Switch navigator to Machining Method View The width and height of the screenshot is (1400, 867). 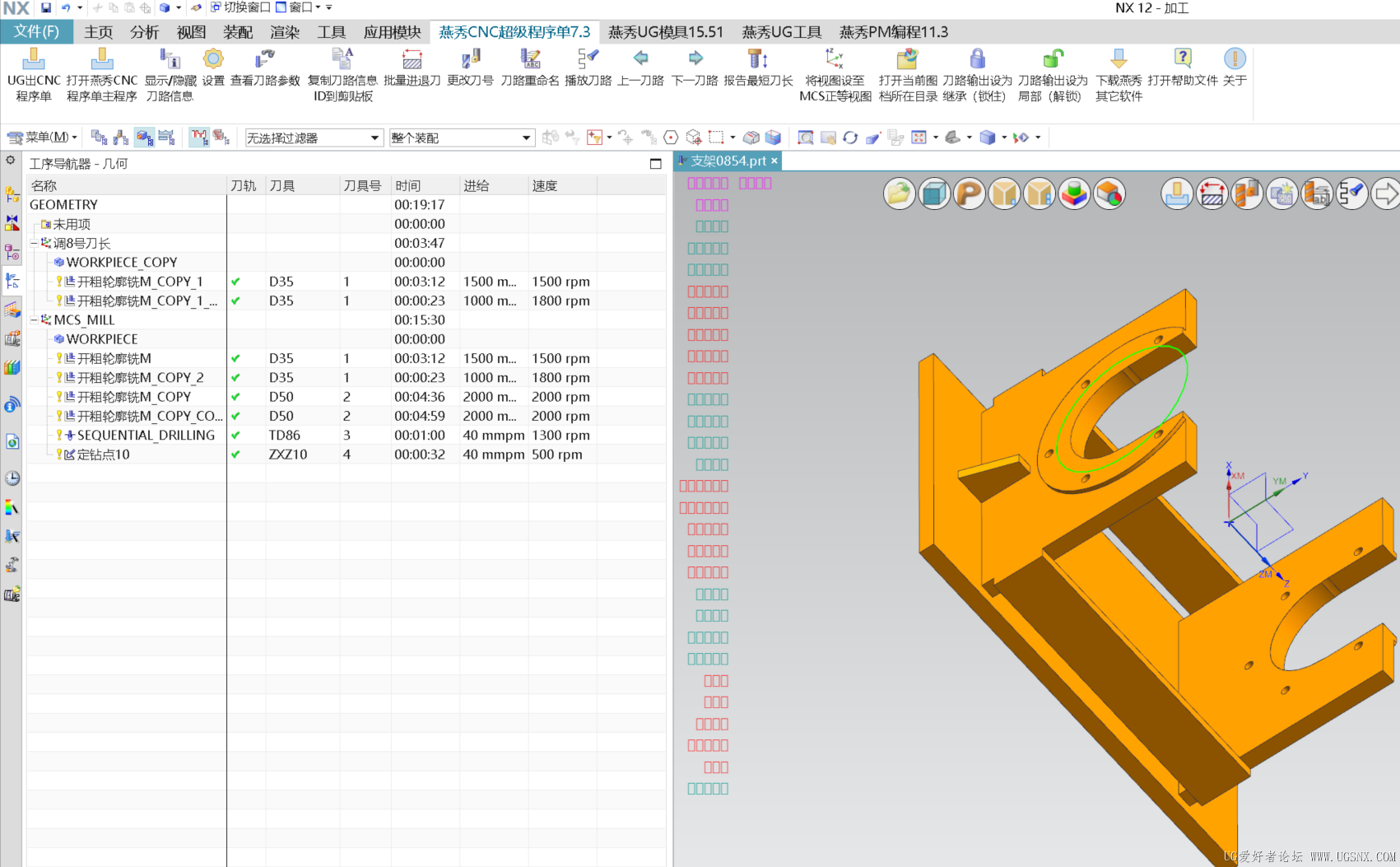166,138
